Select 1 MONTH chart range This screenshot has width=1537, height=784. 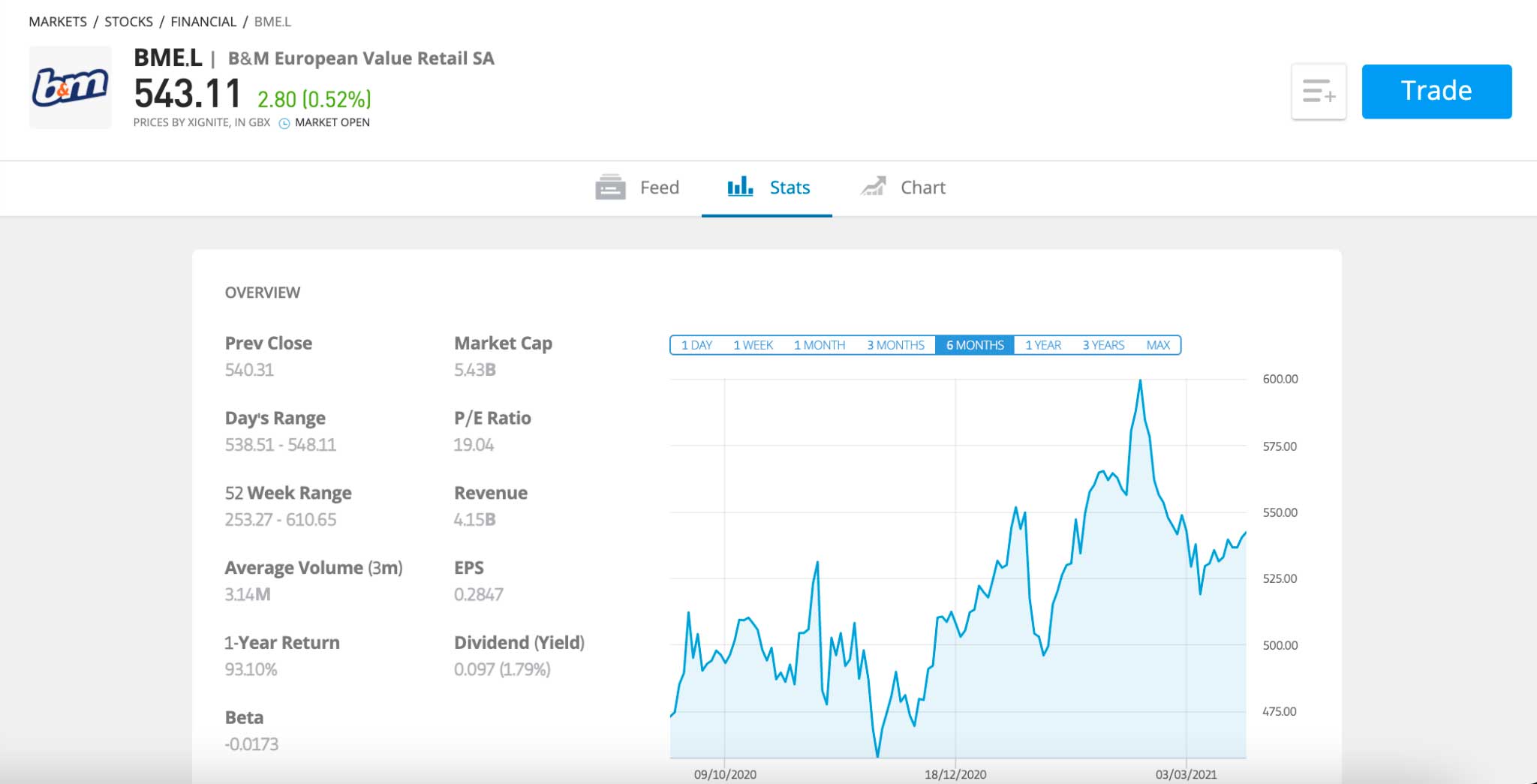point(820,345)
